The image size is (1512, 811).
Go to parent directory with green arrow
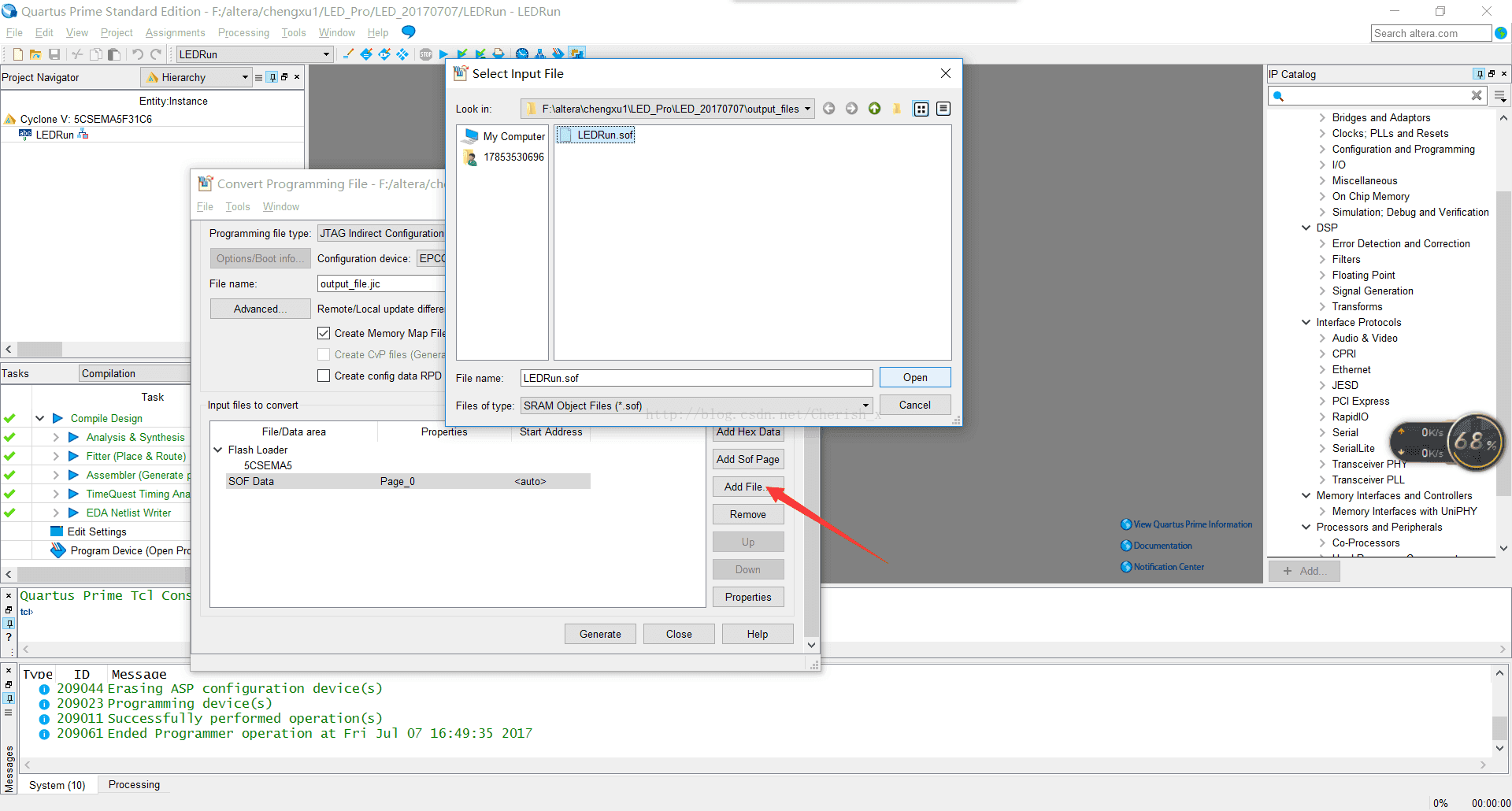point(874,109)
